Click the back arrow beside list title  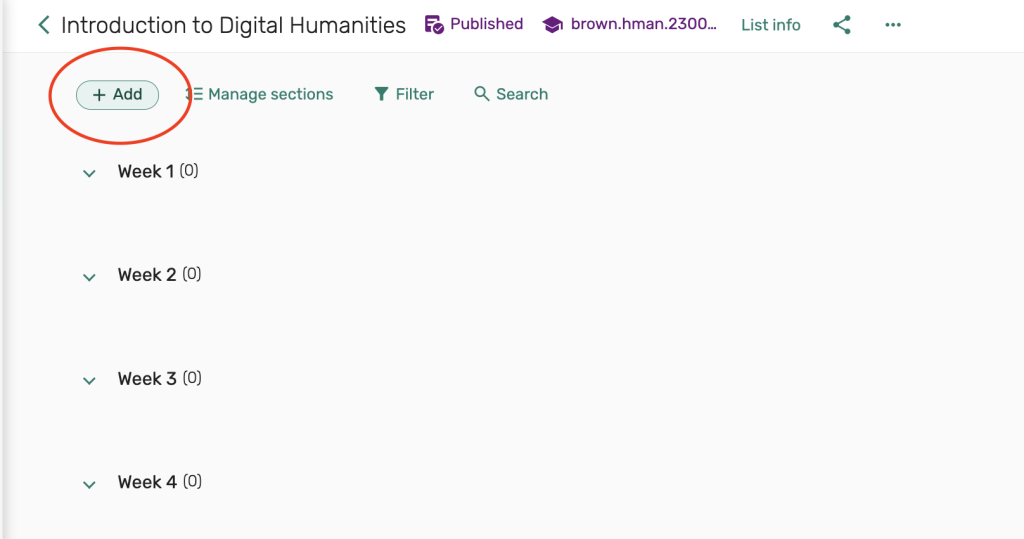coord(44,25)
